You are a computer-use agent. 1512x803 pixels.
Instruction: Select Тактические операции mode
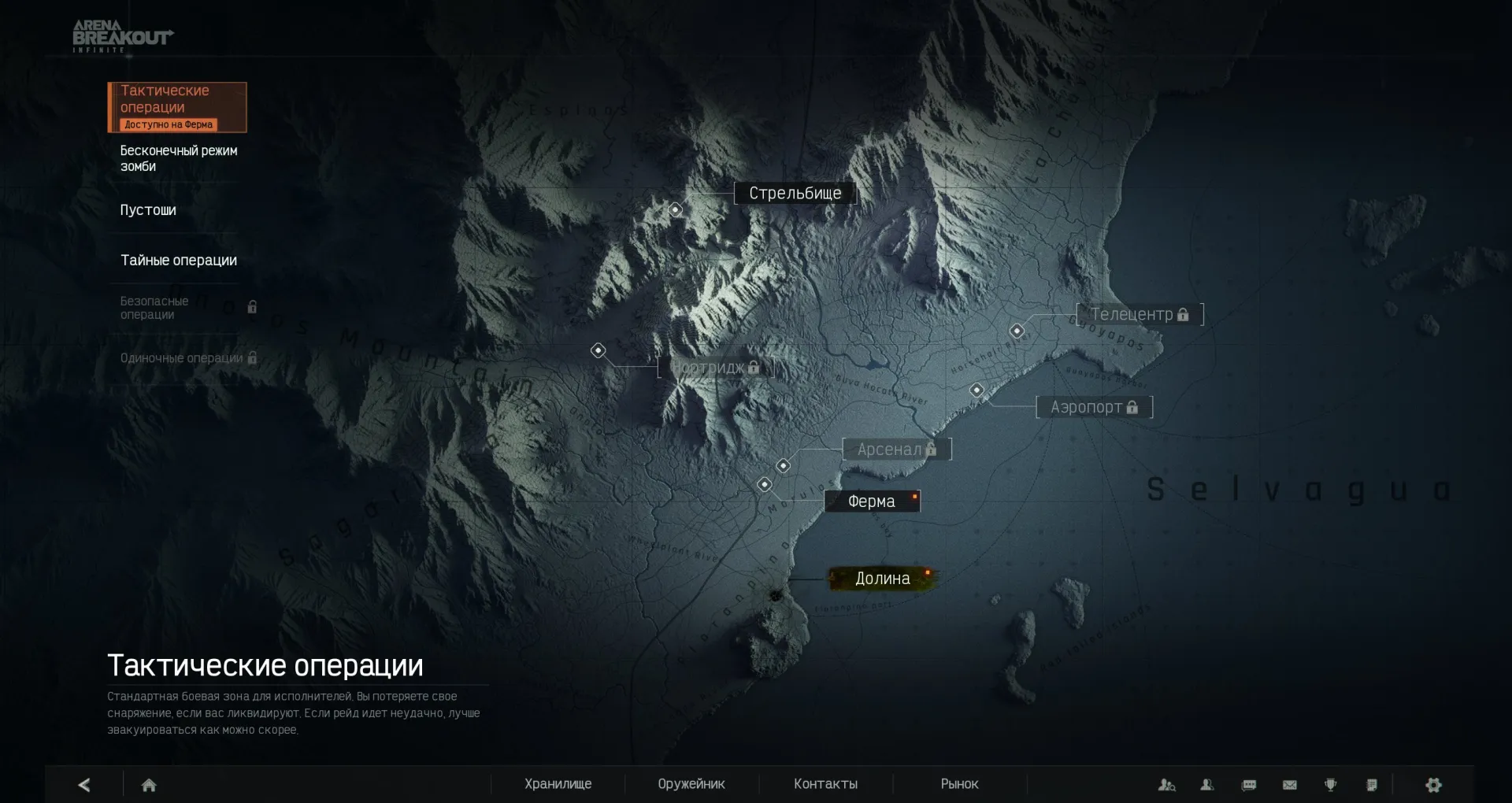[177, 107]
